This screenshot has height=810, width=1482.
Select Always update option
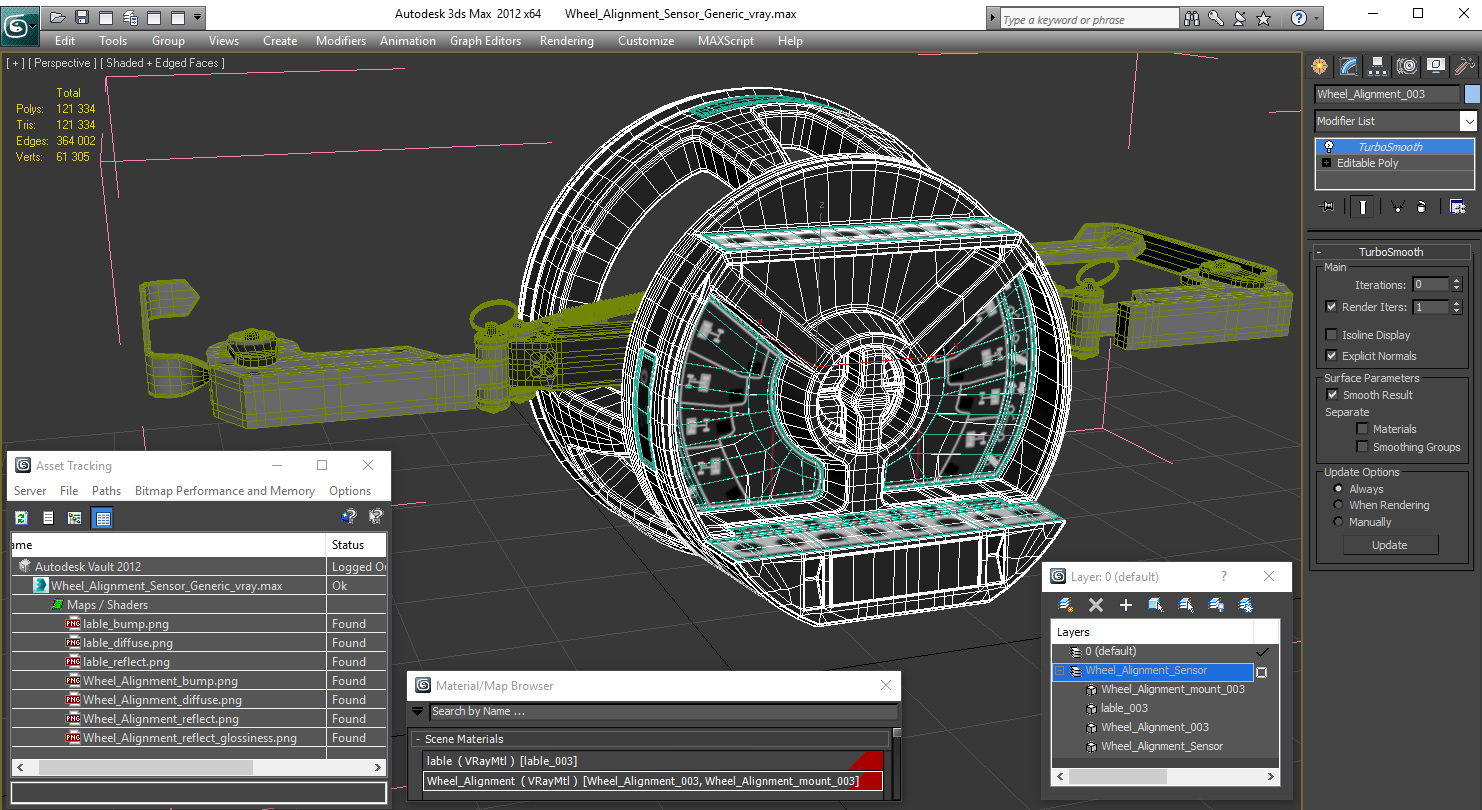click(1338, 489)
